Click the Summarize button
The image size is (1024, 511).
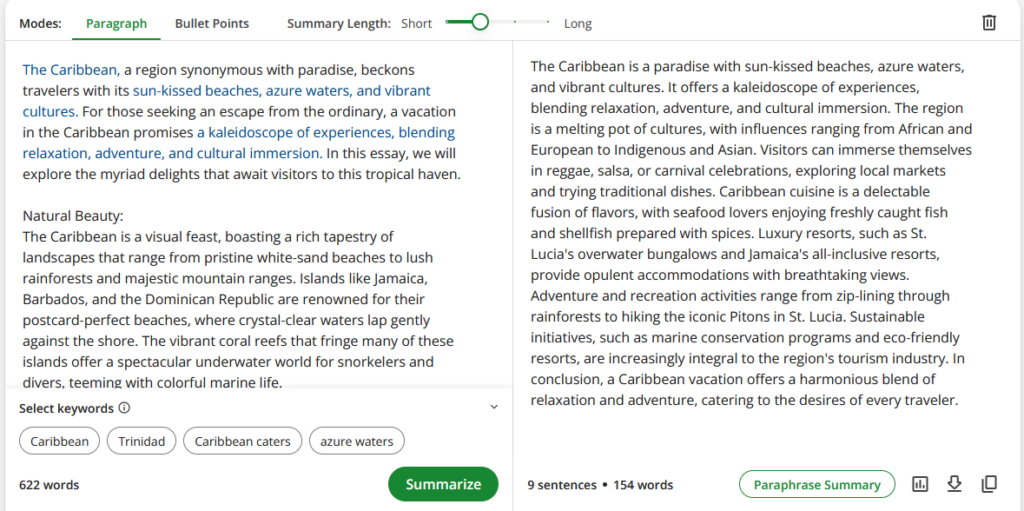[443, 484]
